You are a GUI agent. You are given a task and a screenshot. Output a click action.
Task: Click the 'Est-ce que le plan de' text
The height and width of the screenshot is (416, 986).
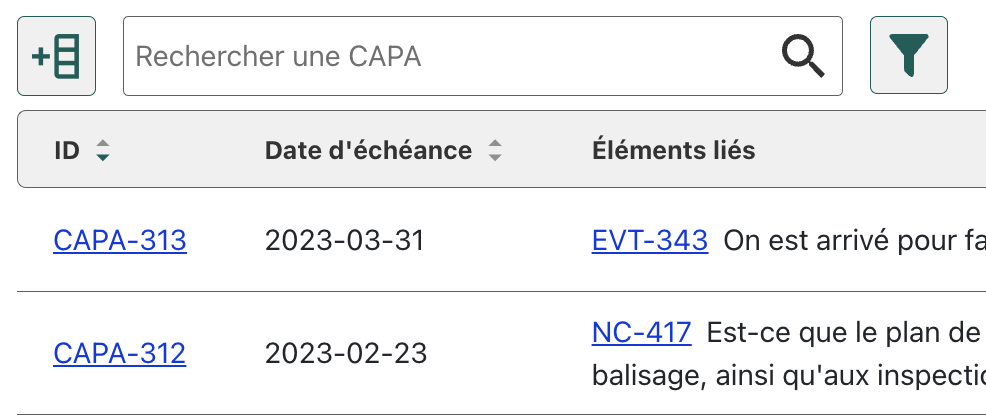pyautogui.click(x=844, y=332)
